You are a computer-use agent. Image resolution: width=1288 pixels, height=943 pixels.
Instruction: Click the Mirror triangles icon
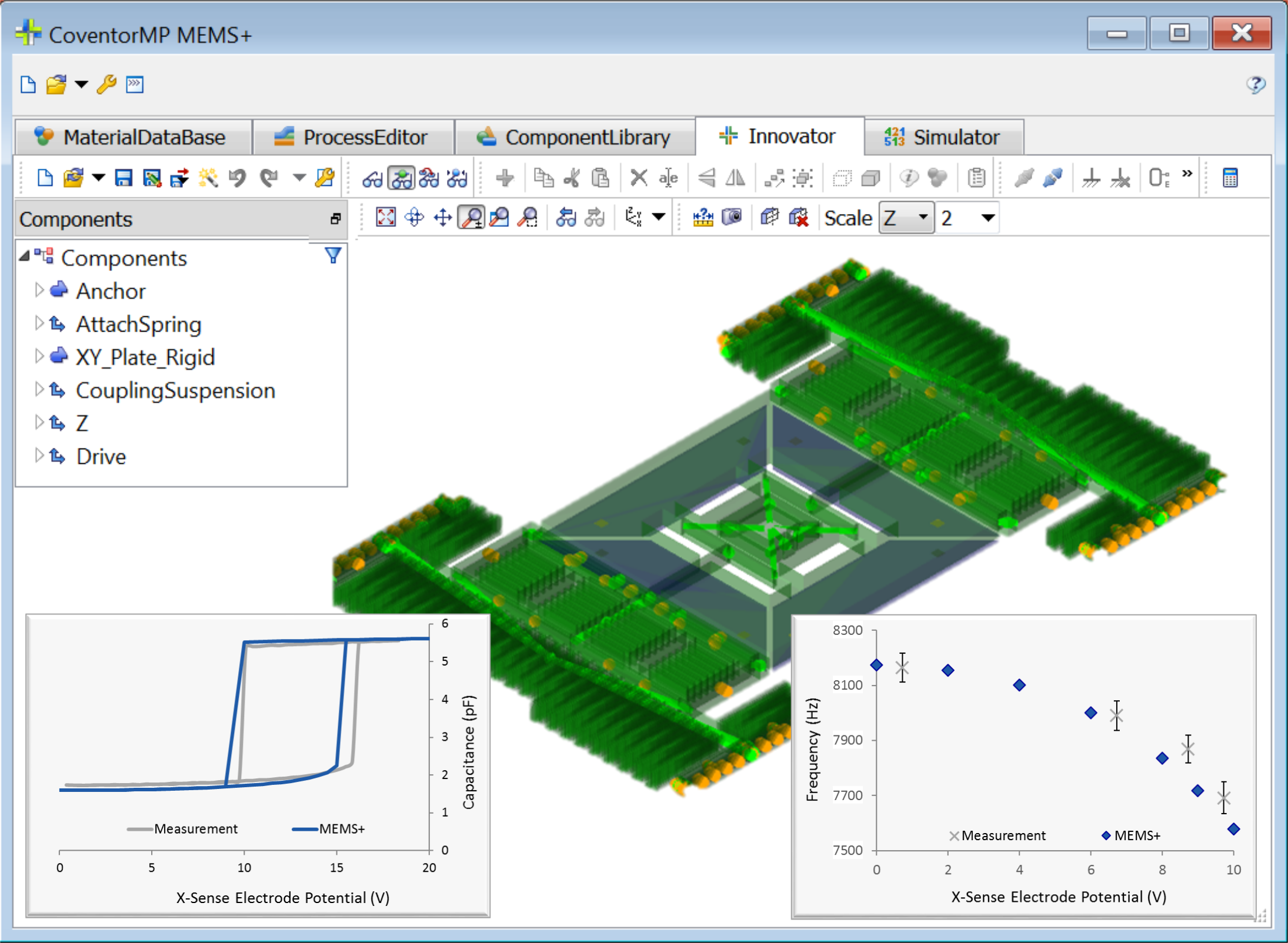coord(735,178)
